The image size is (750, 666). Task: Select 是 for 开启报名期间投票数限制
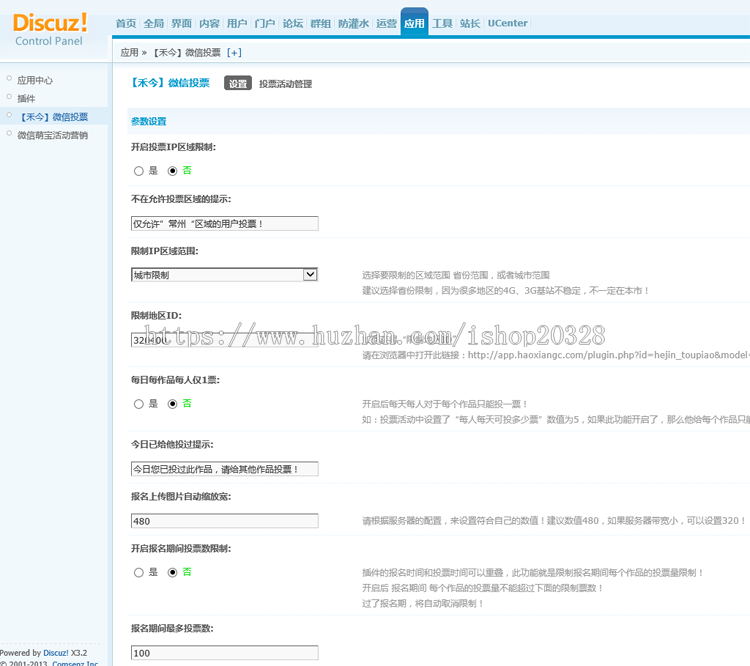pos(139,572)
